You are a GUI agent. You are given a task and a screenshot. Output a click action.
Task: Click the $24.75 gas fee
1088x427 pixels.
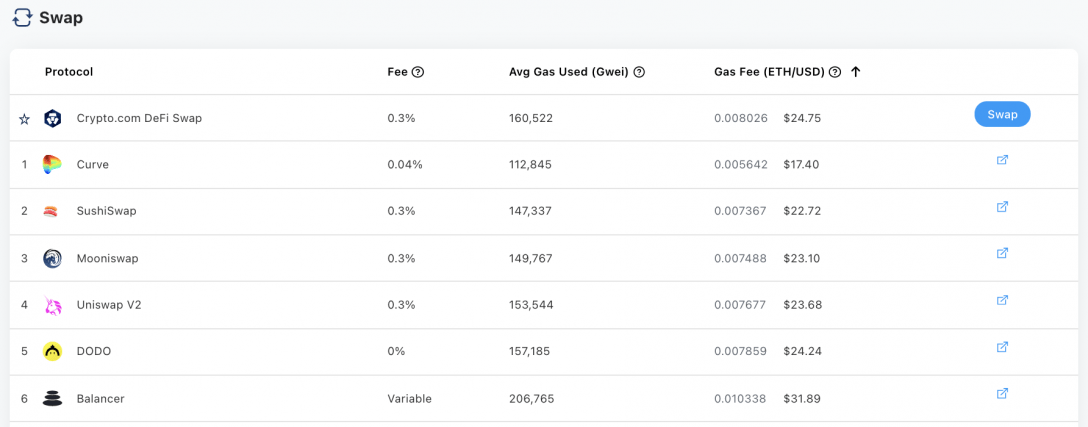pyautogui.click(x=802, y=118)
